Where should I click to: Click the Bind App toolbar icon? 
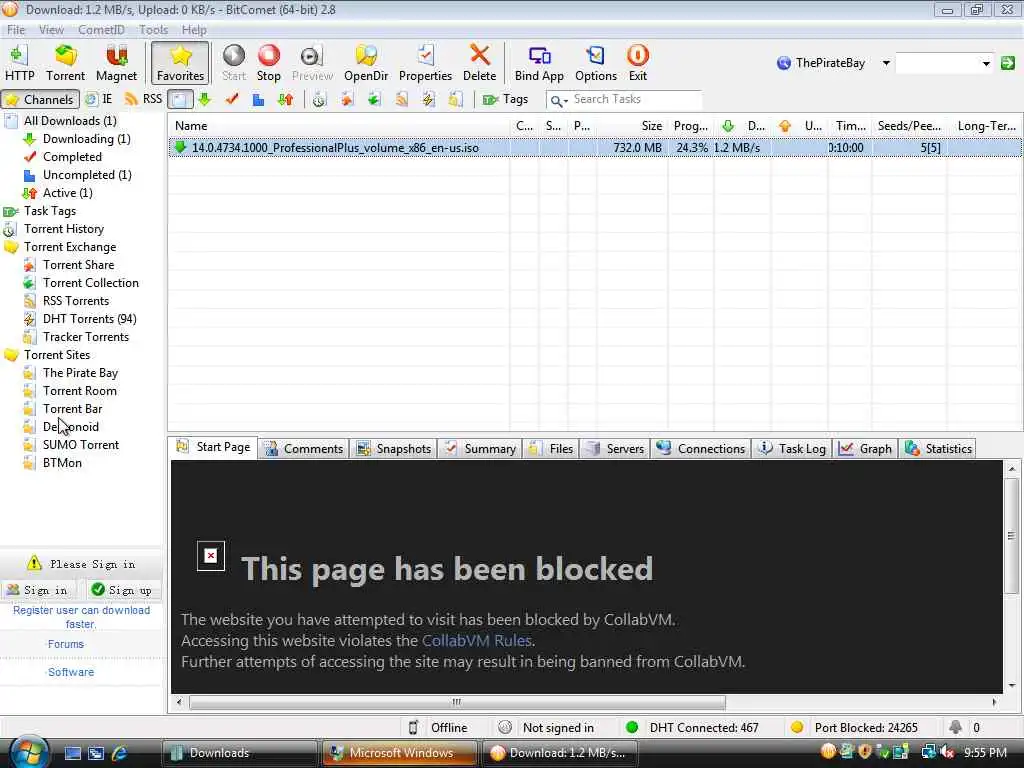pyautogui.click(x=539, y=63)
